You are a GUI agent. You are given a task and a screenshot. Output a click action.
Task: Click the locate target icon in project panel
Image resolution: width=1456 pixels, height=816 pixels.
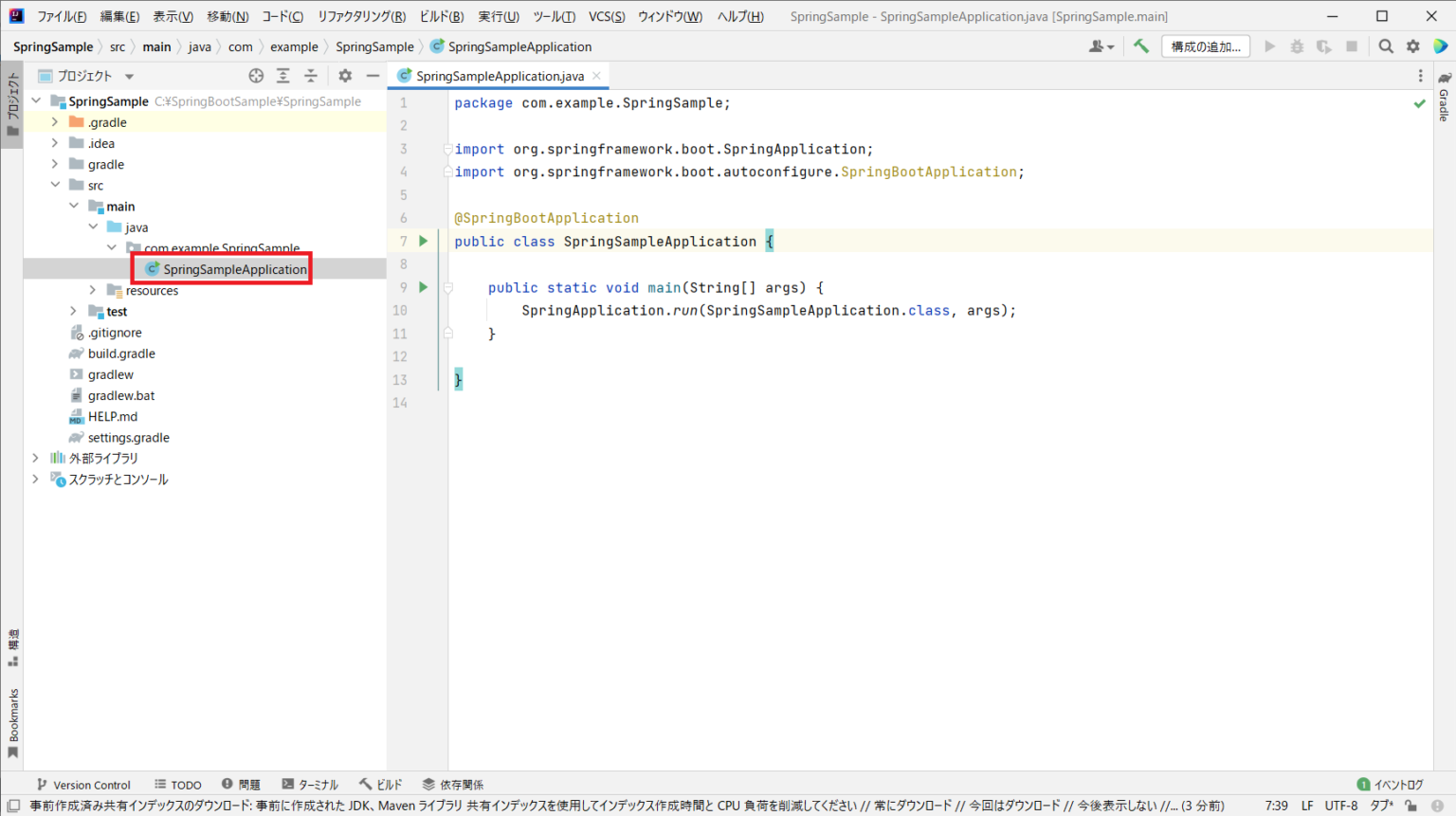pyautogui.click(x=256, y=76)
